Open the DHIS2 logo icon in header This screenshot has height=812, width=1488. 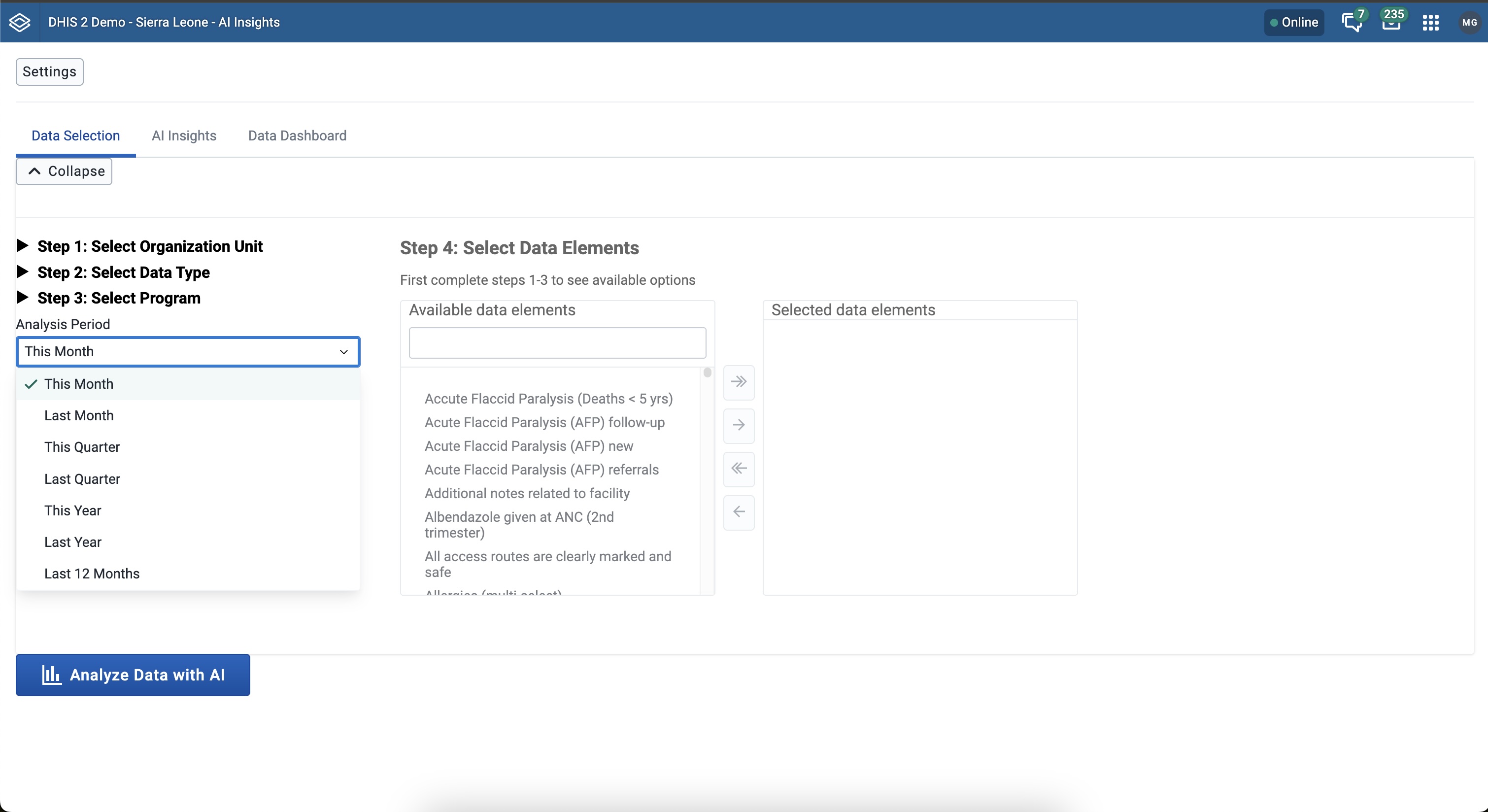pos(19,22)
